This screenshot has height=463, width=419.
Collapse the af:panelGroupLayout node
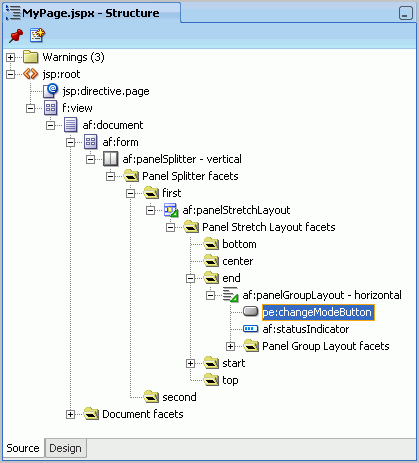tap(210, 295)
